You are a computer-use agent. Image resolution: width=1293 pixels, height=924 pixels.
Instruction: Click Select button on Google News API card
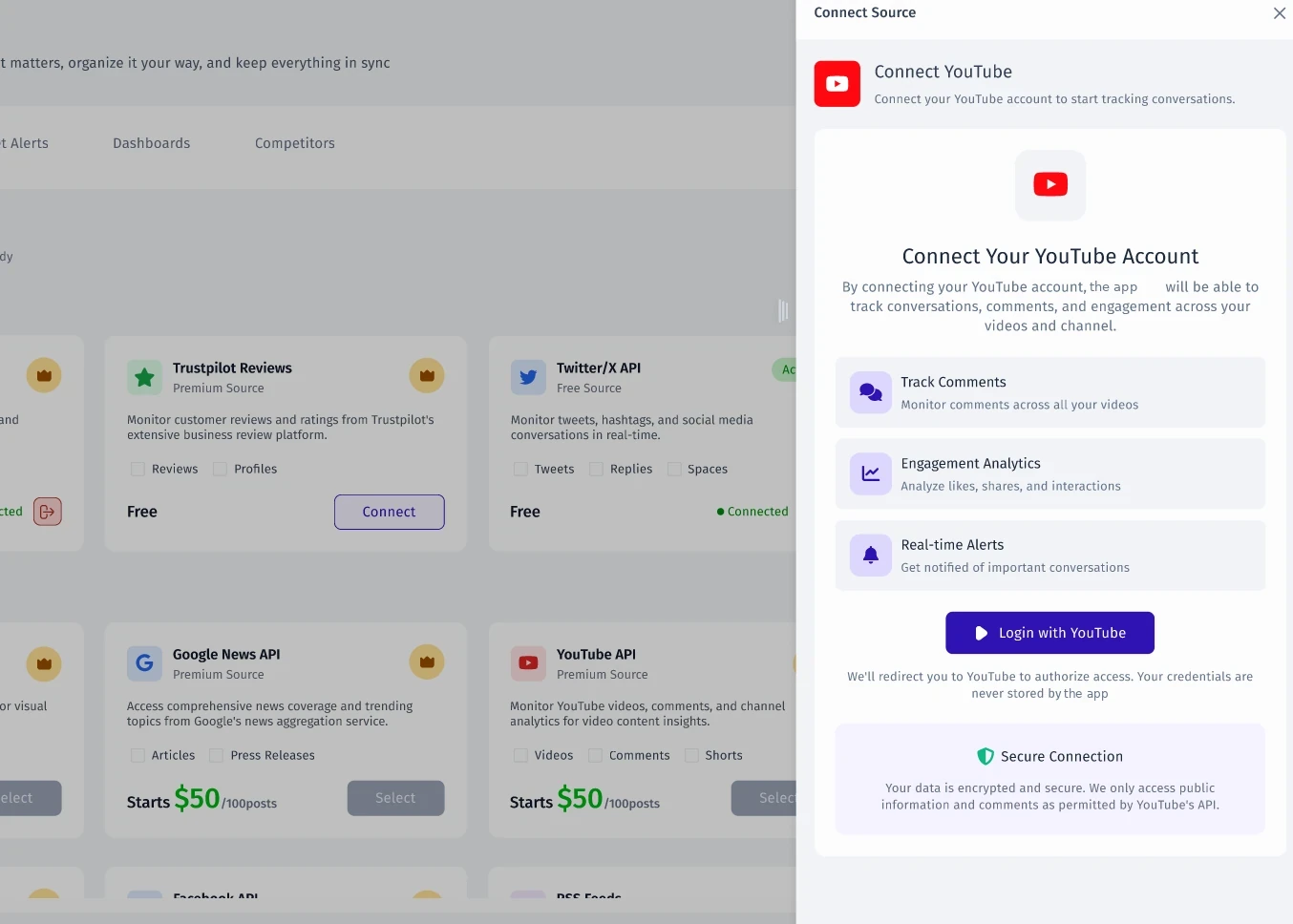click(x=395, y=798)
